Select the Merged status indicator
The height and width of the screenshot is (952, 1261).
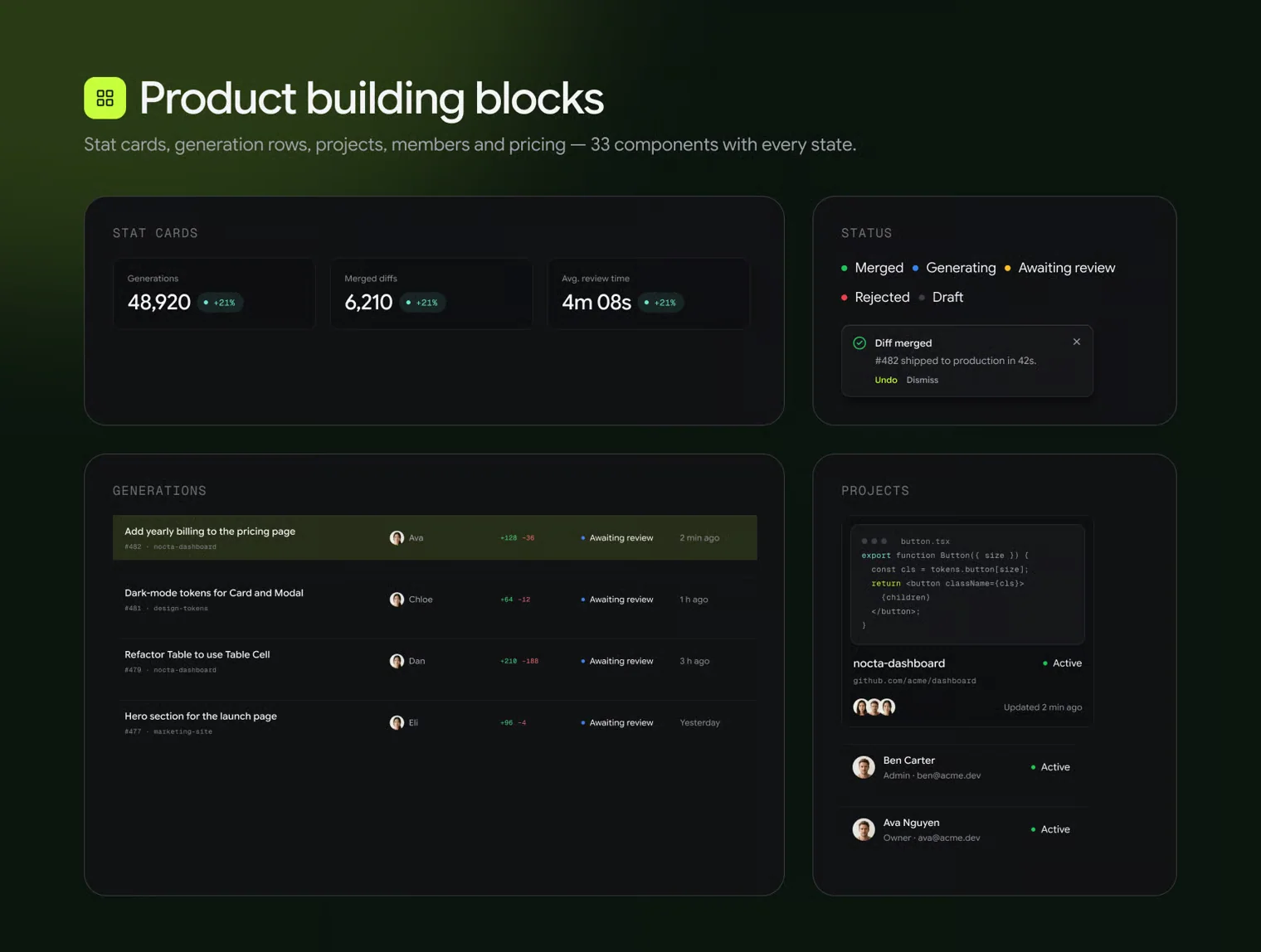(872, 268)
